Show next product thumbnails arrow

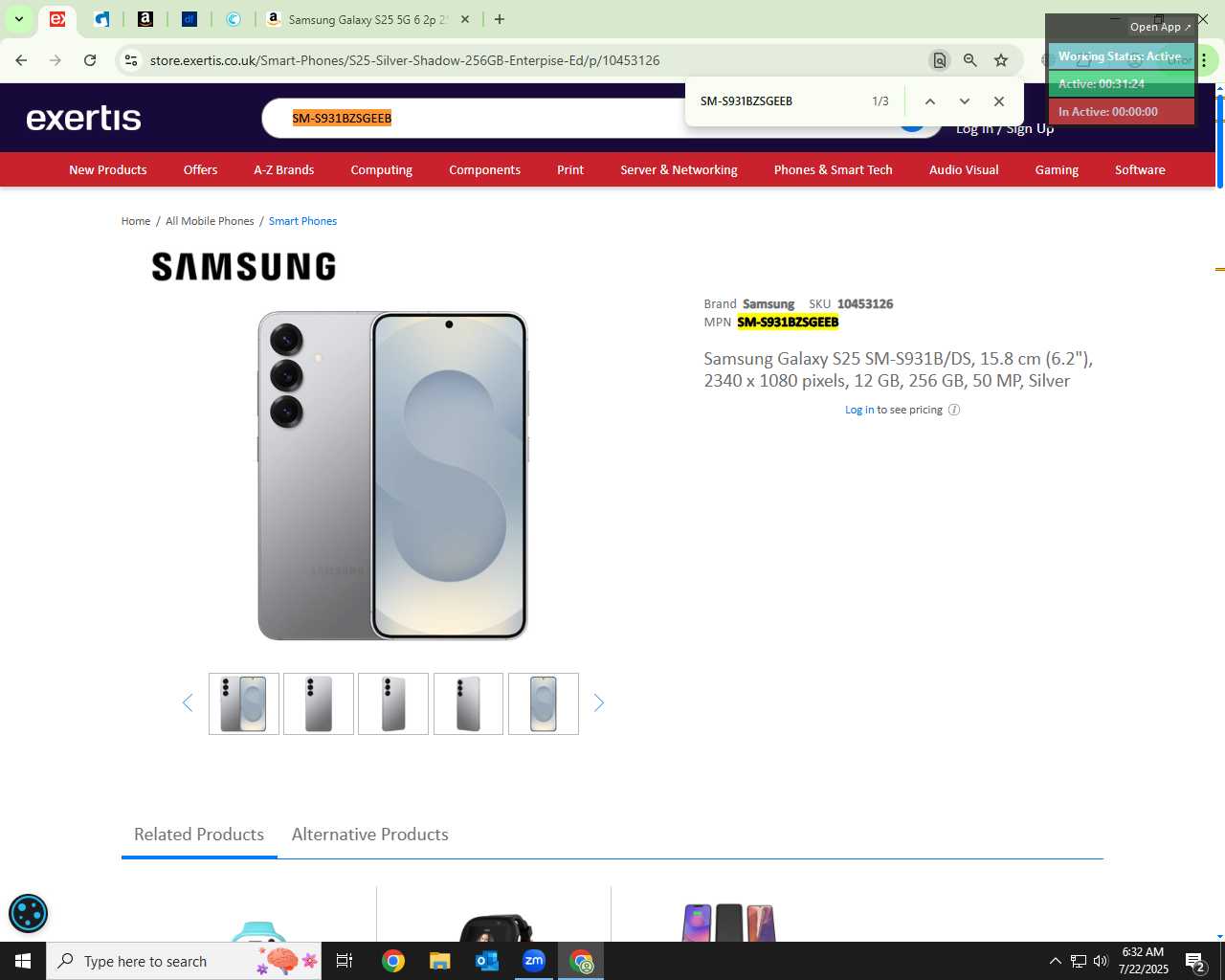(599, 703)
